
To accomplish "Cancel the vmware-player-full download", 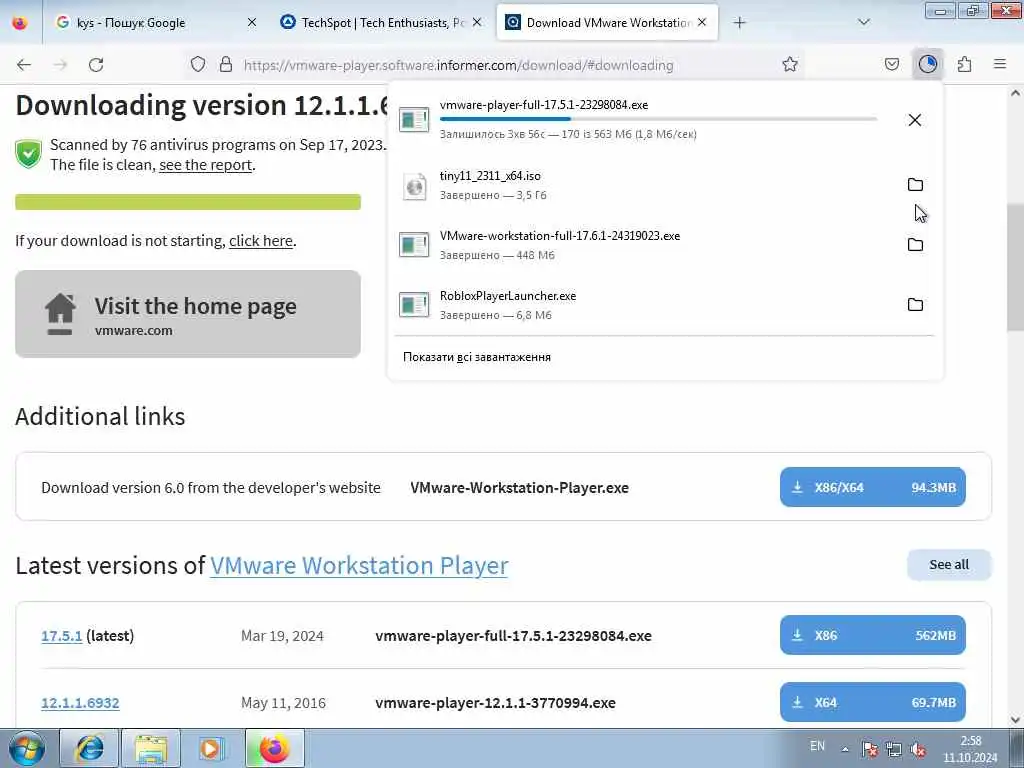I will point(915,120).
